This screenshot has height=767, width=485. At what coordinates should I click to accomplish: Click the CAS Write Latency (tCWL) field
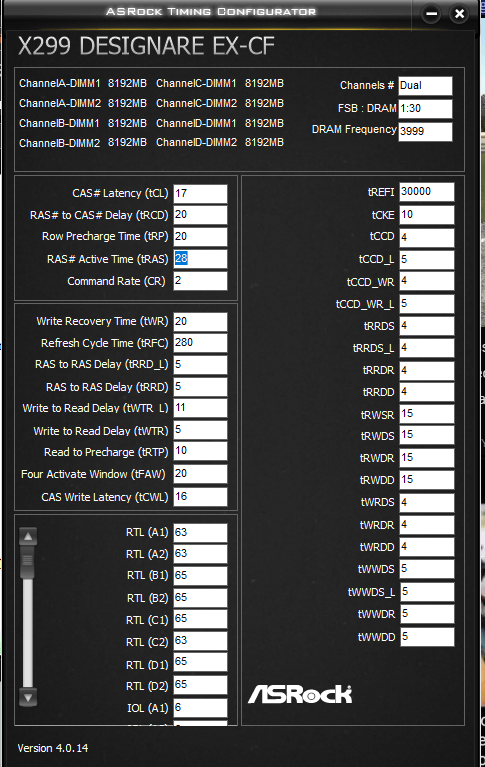200,497
